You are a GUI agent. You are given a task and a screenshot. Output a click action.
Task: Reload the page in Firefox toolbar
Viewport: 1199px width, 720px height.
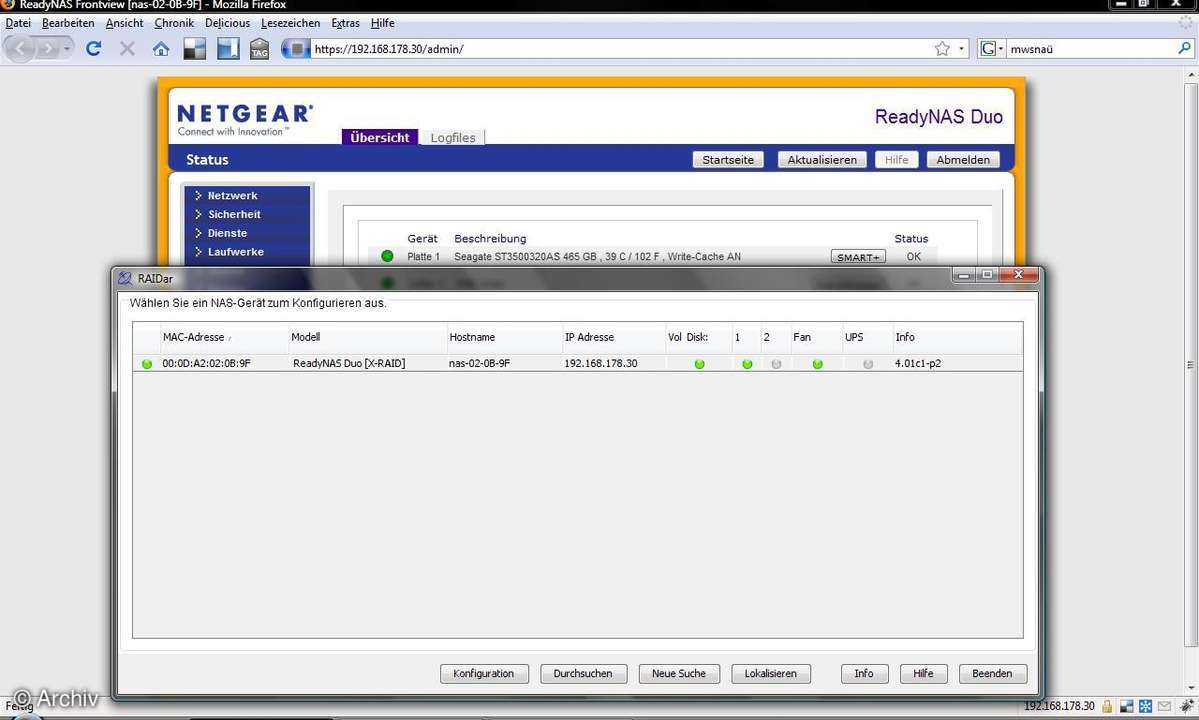(93, 49)
